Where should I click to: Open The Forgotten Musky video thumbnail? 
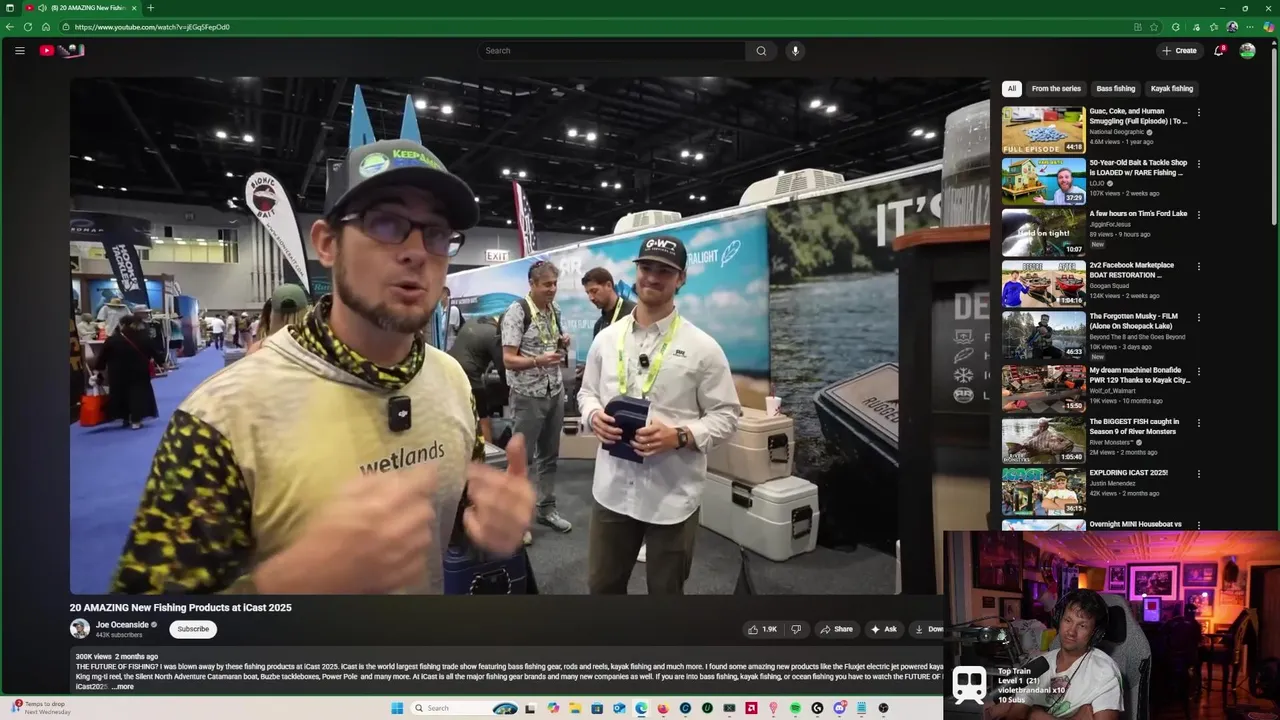(x=1043, y=334)
